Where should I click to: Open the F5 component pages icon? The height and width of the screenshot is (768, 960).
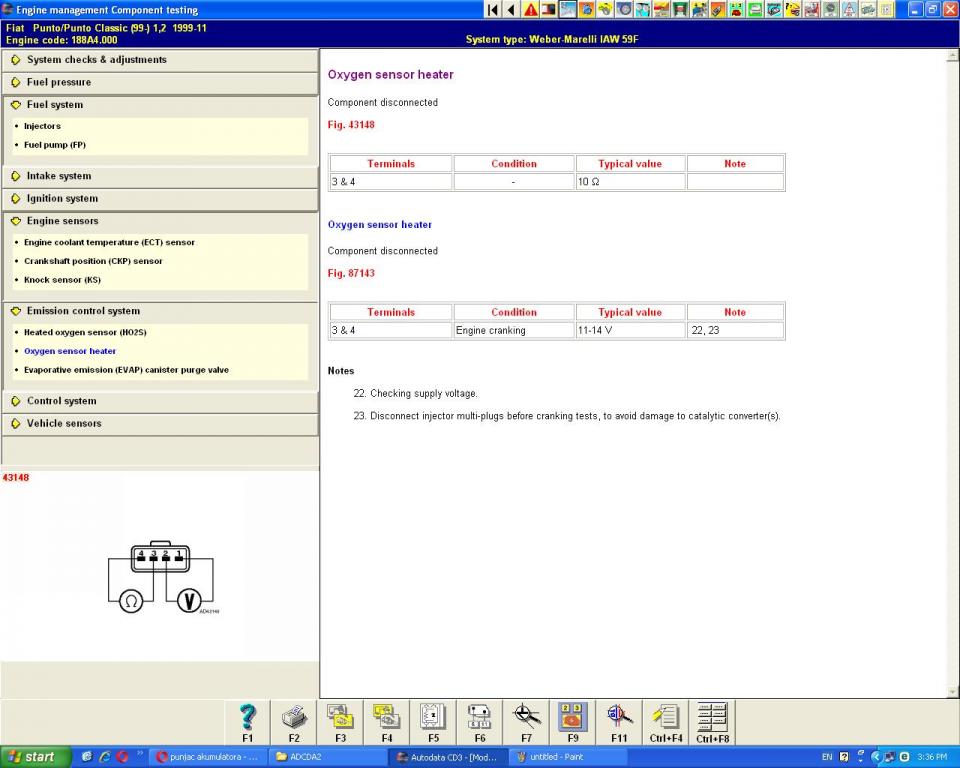point(433,723)
